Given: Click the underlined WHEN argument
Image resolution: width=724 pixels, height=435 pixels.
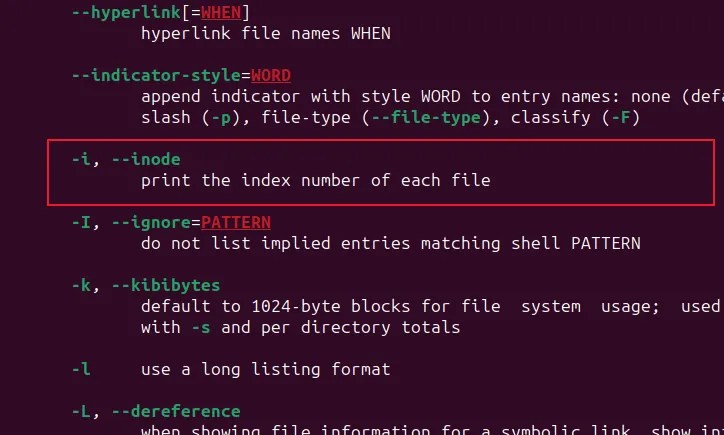Looking at the screenshot, I should point(221,12).
